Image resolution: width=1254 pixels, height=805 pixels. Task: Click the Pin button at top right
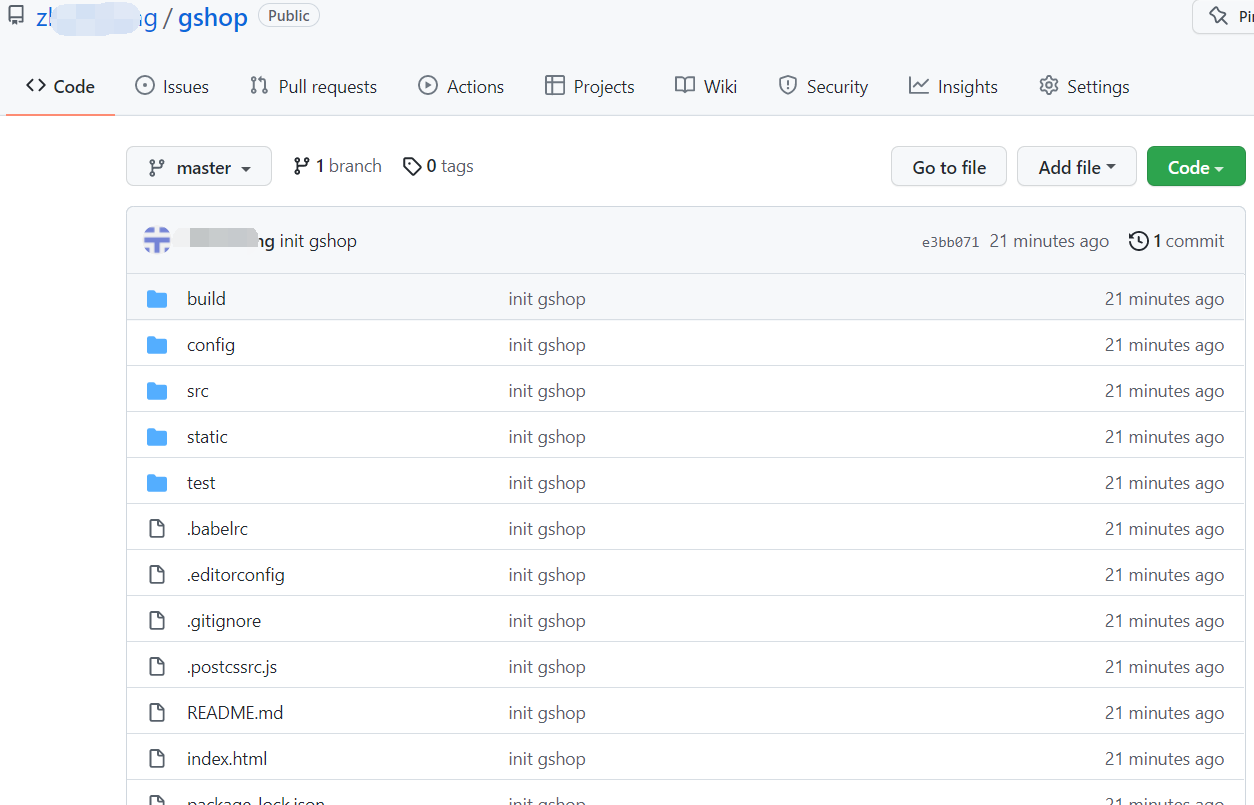1224,16
